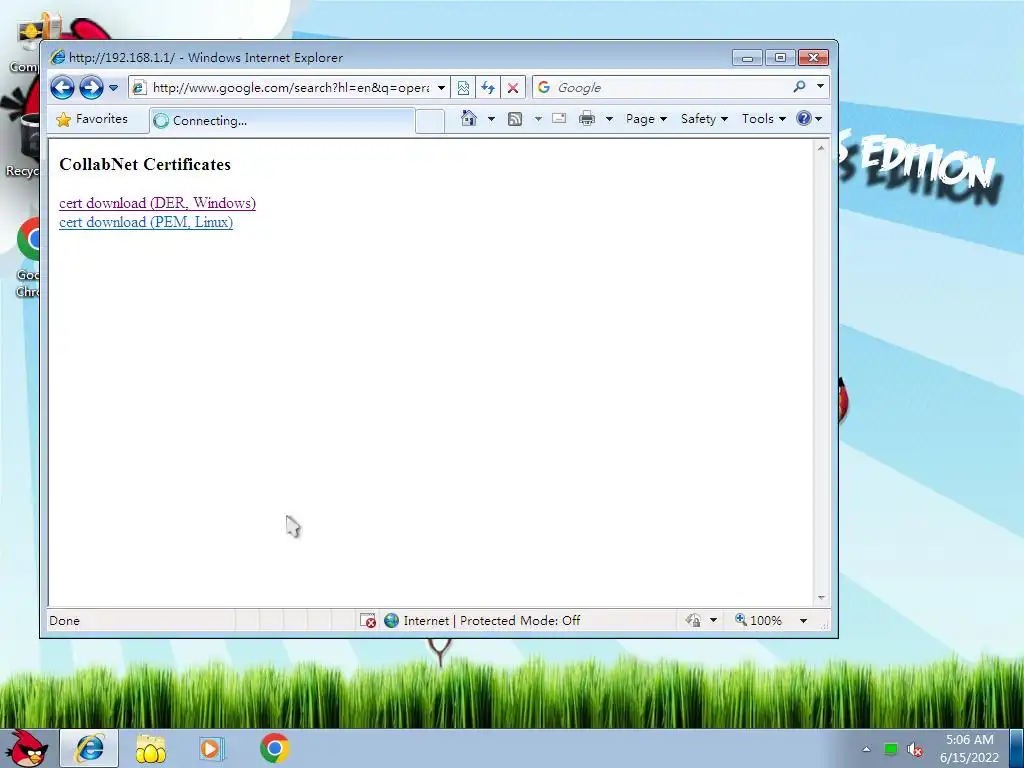
Task: Expand the feeds dropdown arrow
Action: 538,119
